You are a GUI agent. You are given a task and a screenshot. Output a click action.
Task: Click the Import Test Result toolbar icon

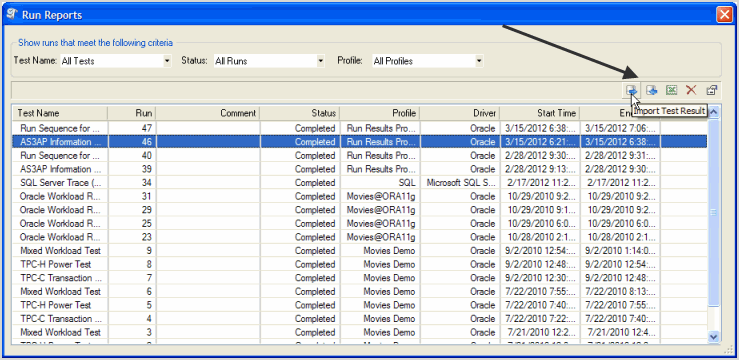pos(632,90)
